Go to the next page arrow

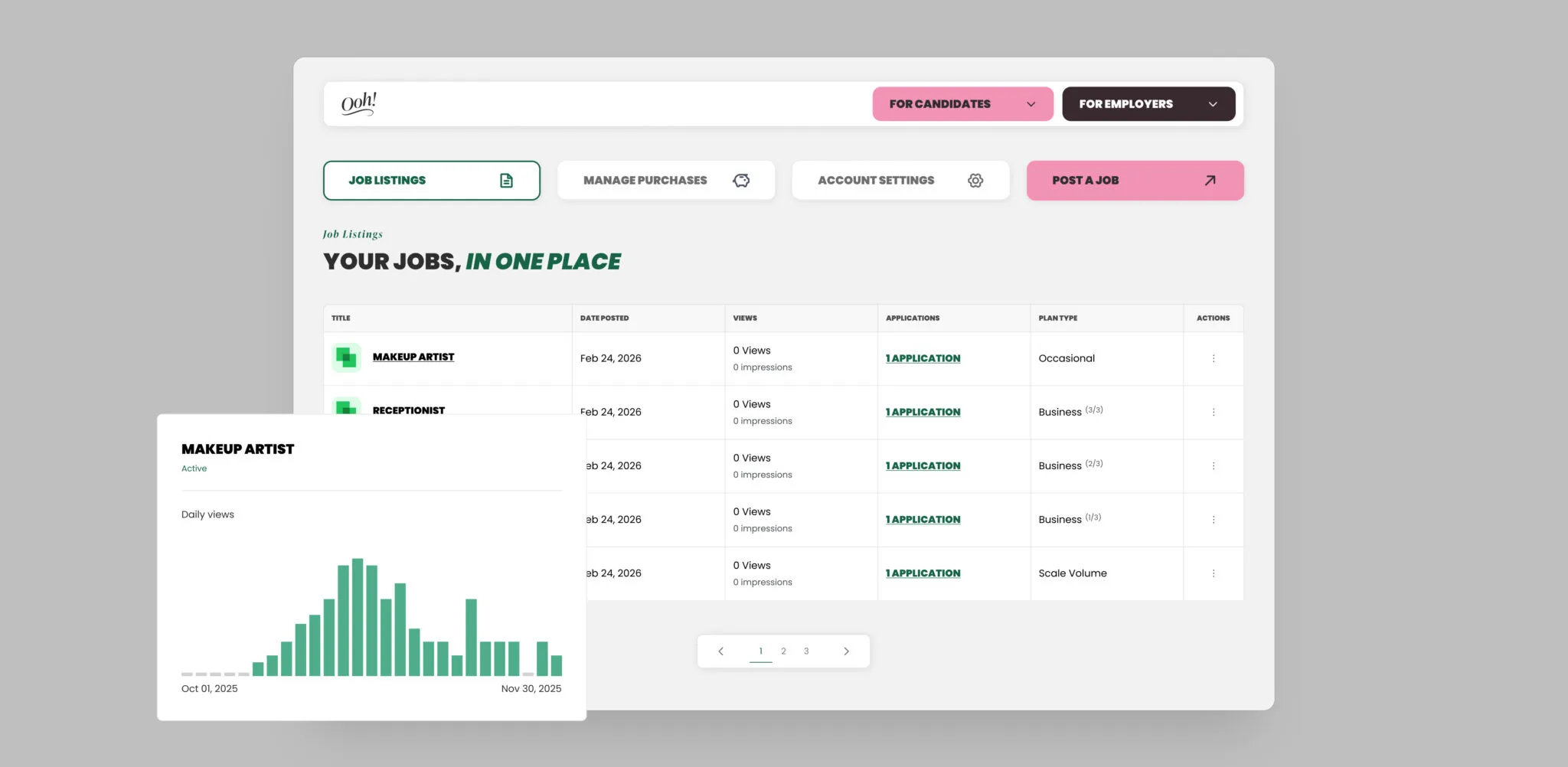click(846, 651)
